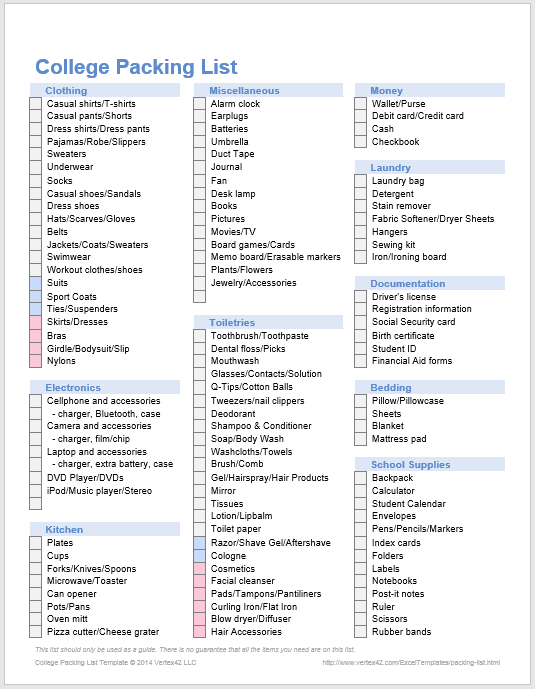Select 'Workout clothes/shoes' text

pos(95,270)
